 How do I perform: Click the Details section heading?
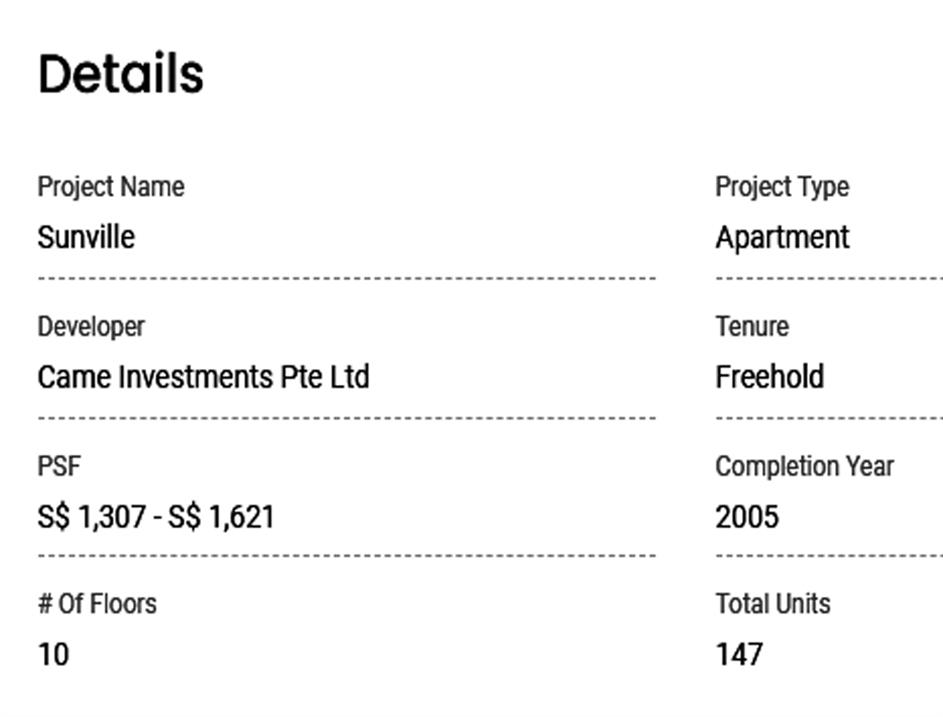[x=121, y=75]
